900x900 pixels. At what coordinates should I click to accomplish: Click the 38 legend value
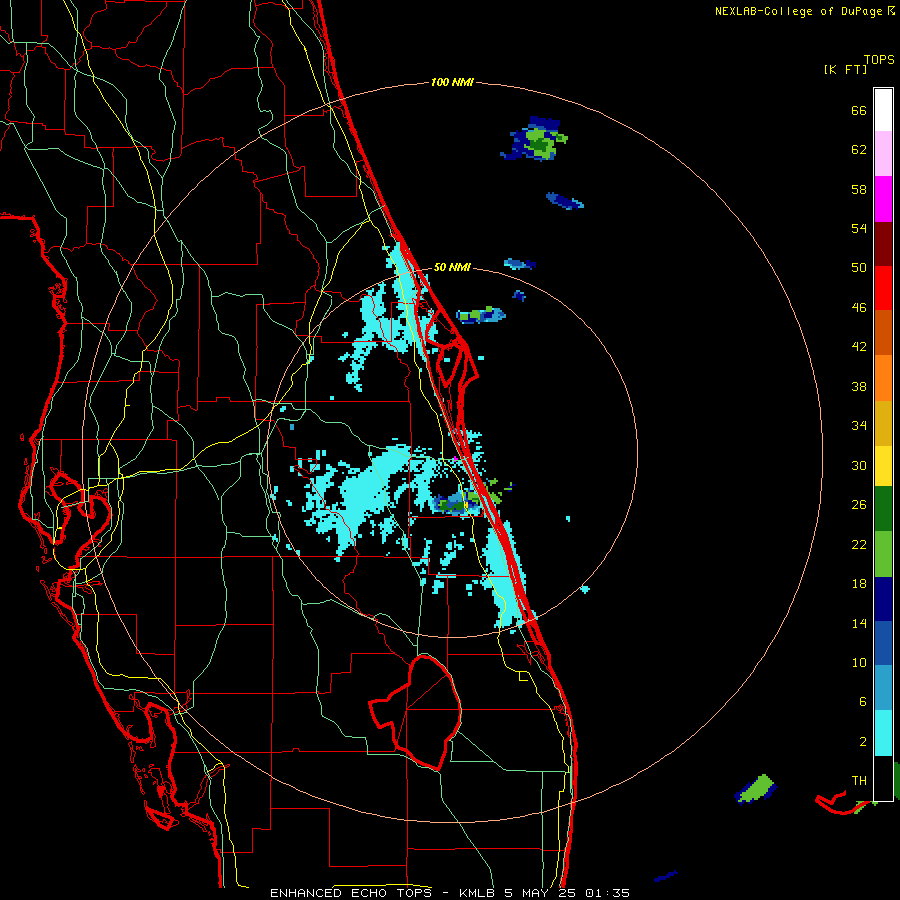pos(859,386)
